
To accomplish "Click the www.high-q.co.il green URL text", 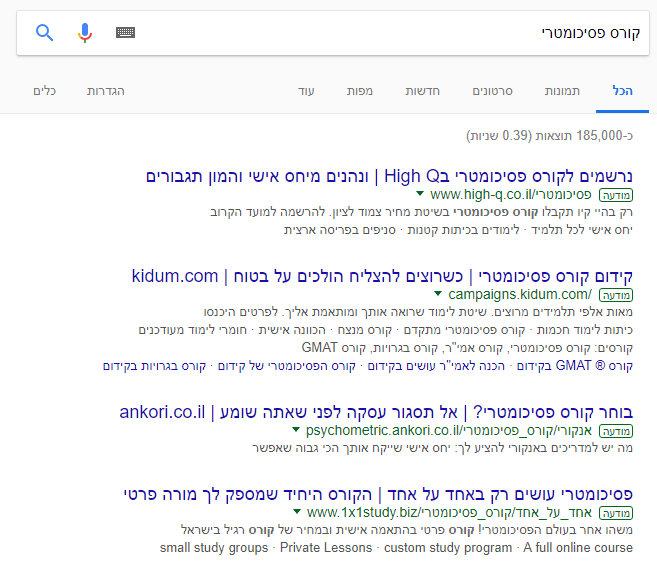I will [x=510, y=194].
